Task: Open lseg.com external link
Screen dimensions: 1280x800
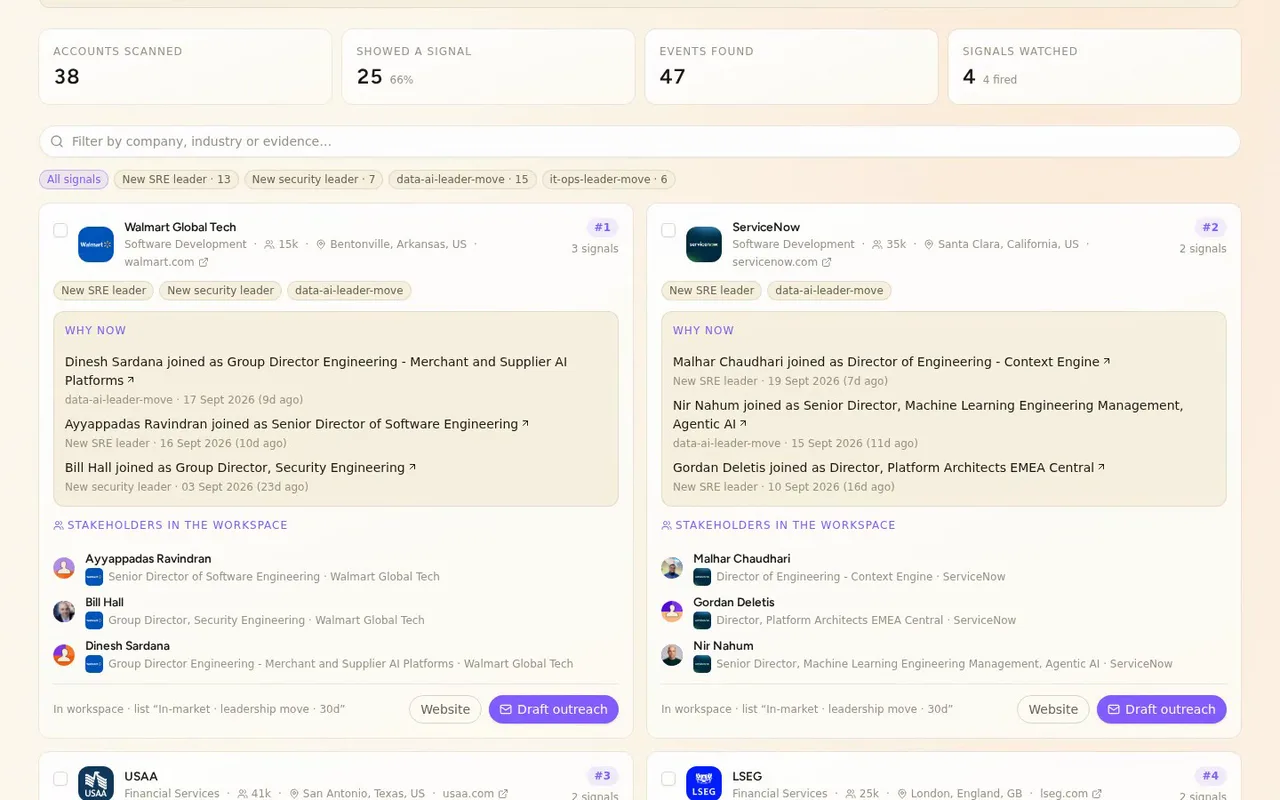Action: (1071, 793)
